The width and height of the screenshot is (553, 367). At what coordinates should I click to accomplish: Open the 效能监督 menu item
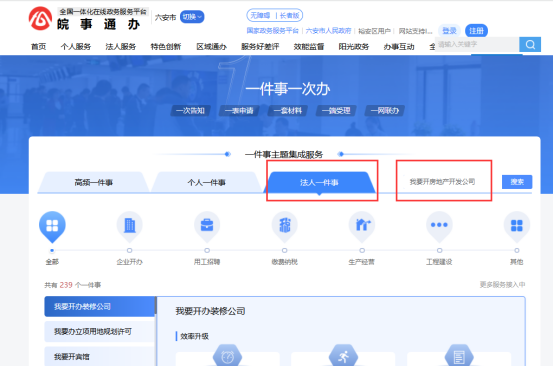pyautogui.click(x=309, y=47)
